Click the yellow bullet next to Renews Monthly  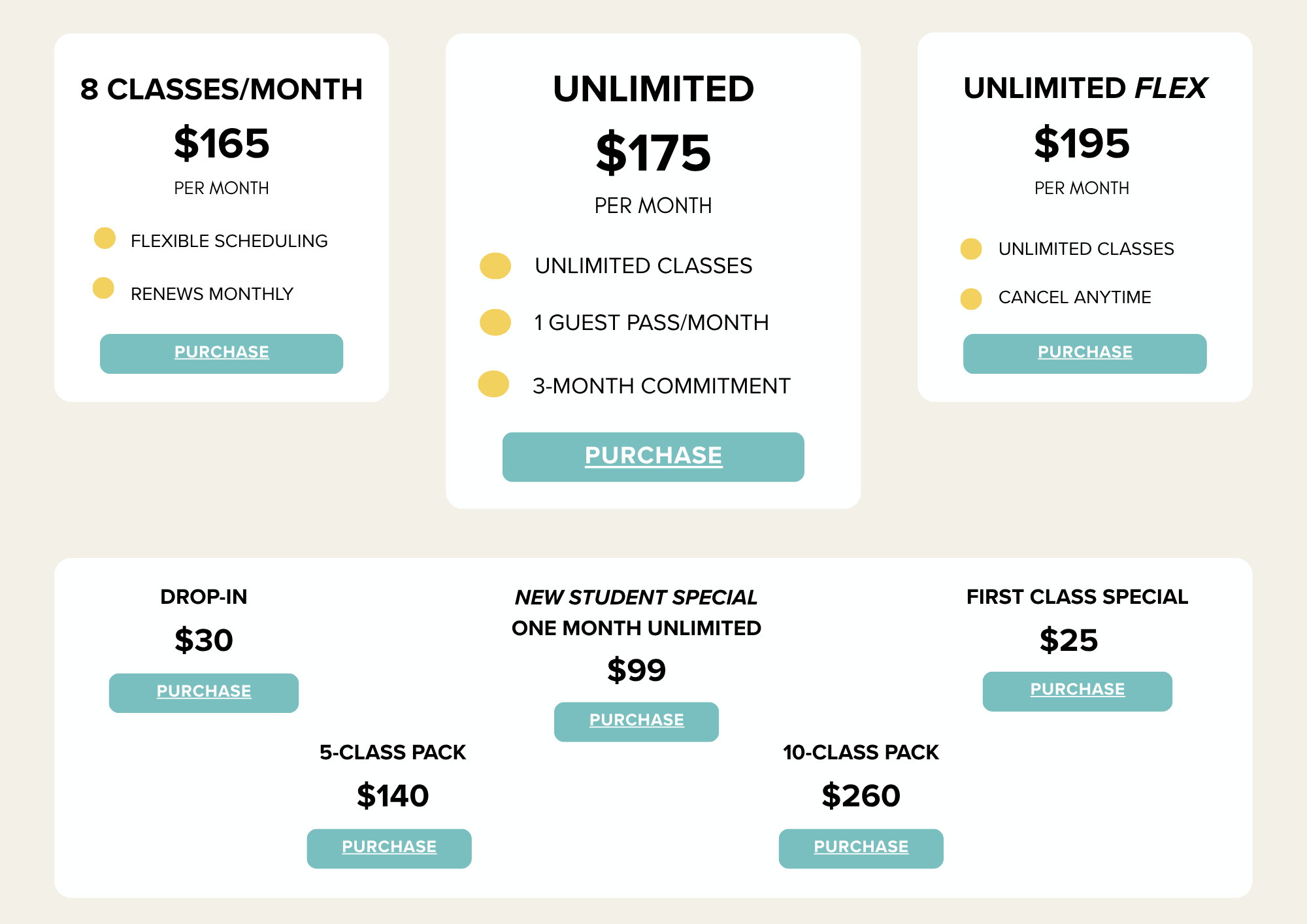pos(103,288)
